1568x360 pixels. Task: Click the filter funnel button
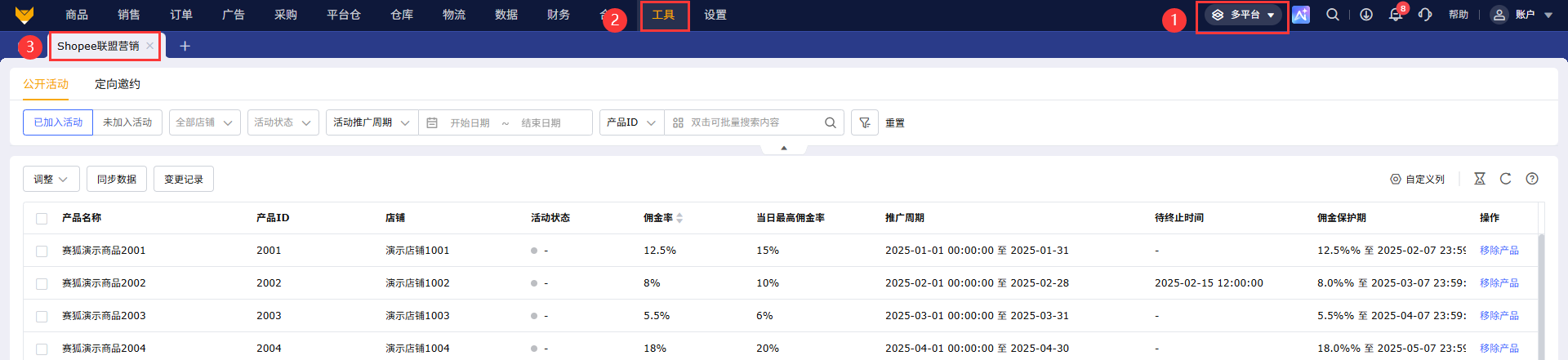tap(865, 122)
